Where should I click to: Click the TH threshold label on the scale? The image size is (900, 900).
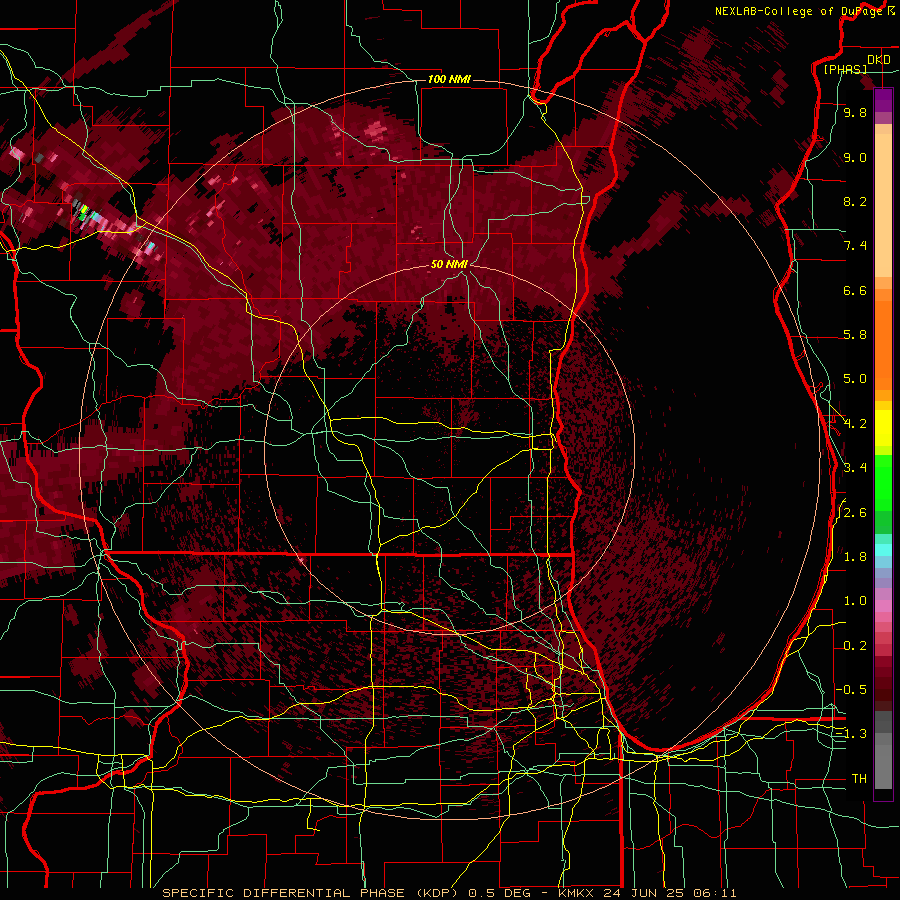pyautogui.click(x=859, y=779)
